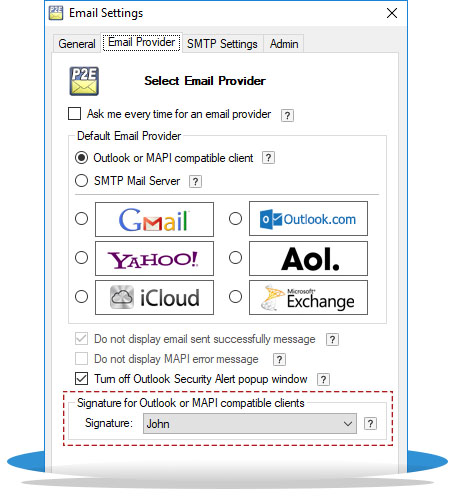Click the Outlook.com logo button
The height and width of the screenshot is (499, 455).
[x=308, y=219]
